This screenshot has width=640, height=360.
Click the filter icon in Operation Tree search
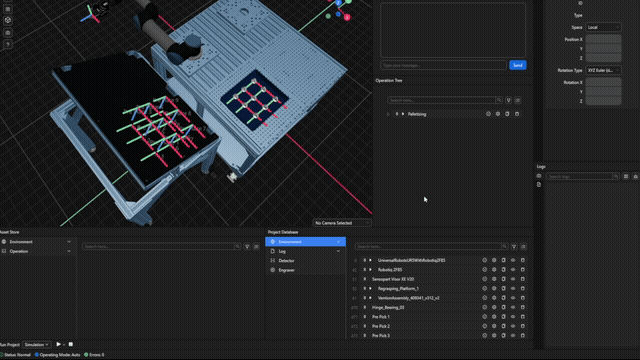[509, 100]
